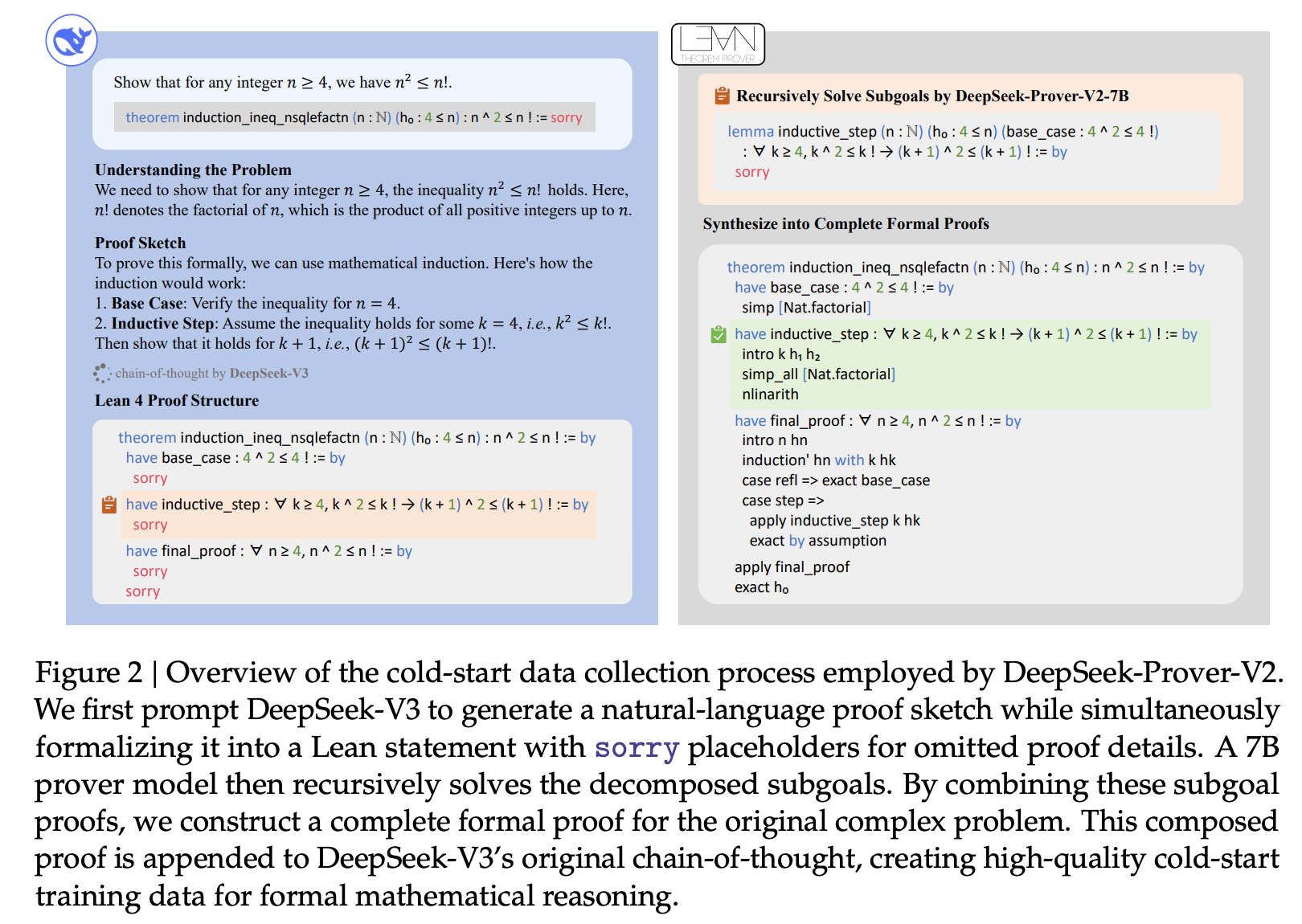The height and width of the screenshot is (924, 1302).
Task: Click the clipboard icon beside Recursively Solve Subgoals
Action: click(x=722, y=96)
